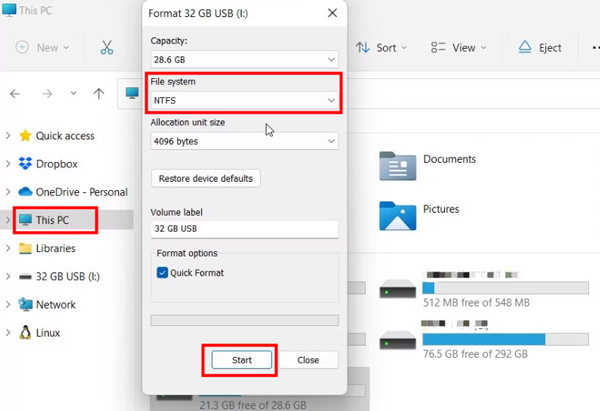Click the Eject triangle icon
This screenshot has height=411, width=600.
tap(525, 47)
